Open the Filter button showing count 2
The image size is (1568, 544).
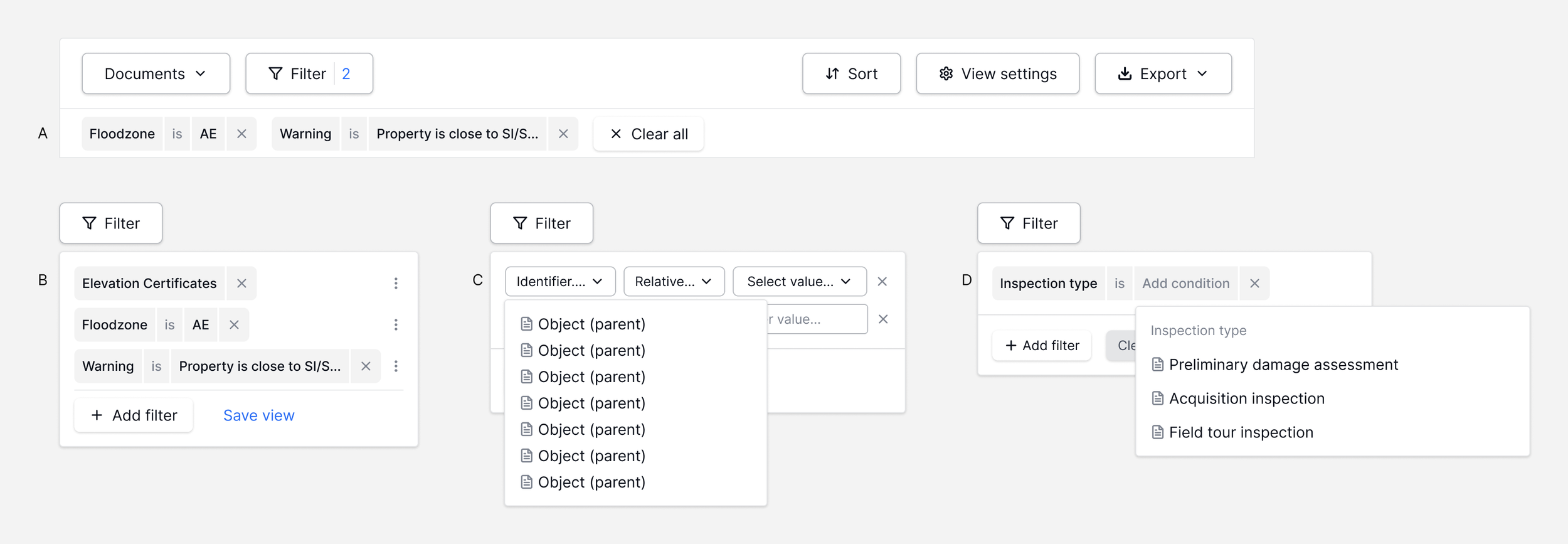[309, 74]
